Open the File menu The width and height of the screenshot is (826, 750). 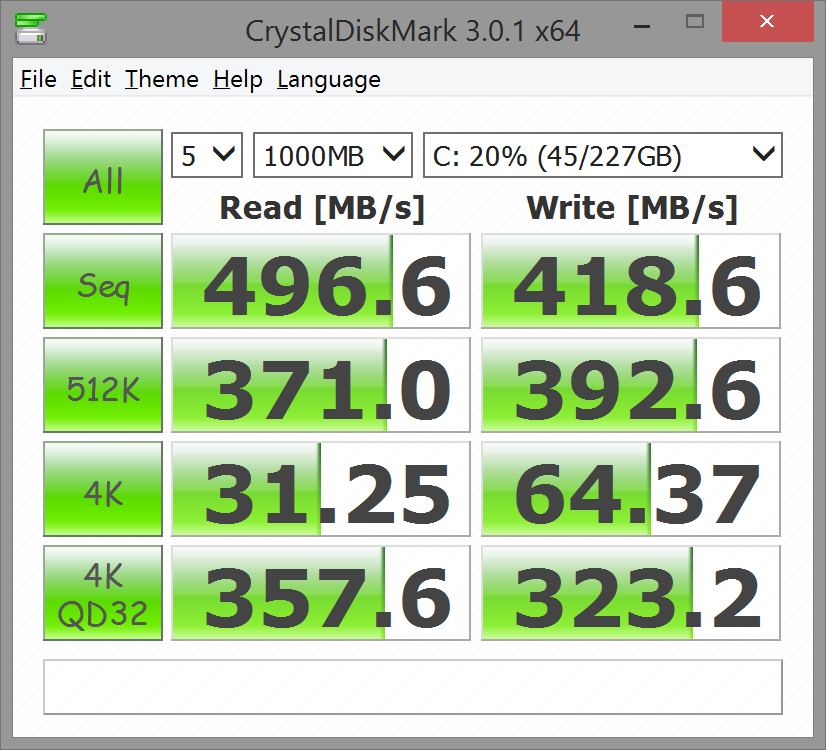[38, 80]
